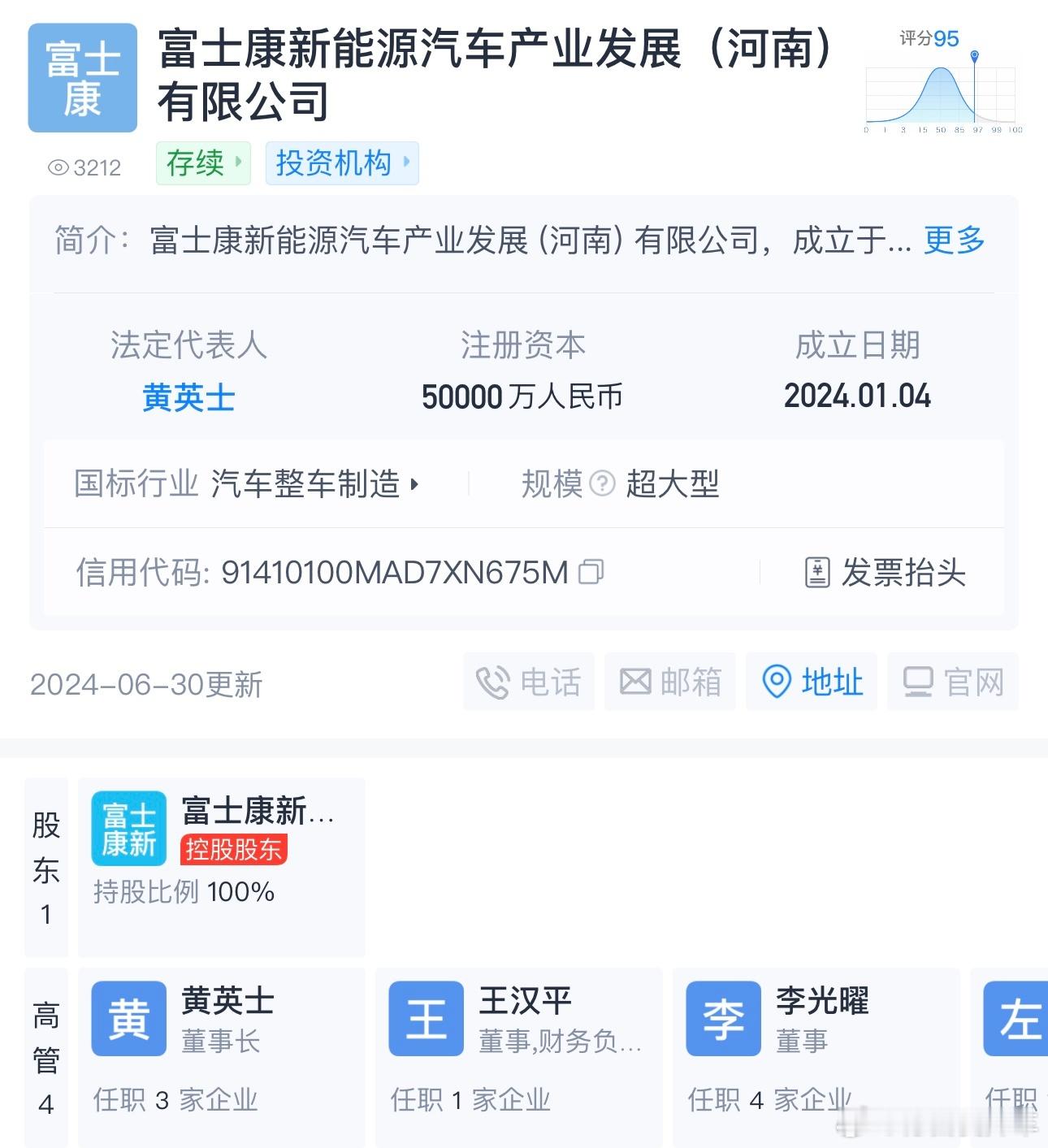The width and height of the screenshot is (1048, 1148).
Task: Tap the 超大型 scale value
Action: [x=673, y=484]
